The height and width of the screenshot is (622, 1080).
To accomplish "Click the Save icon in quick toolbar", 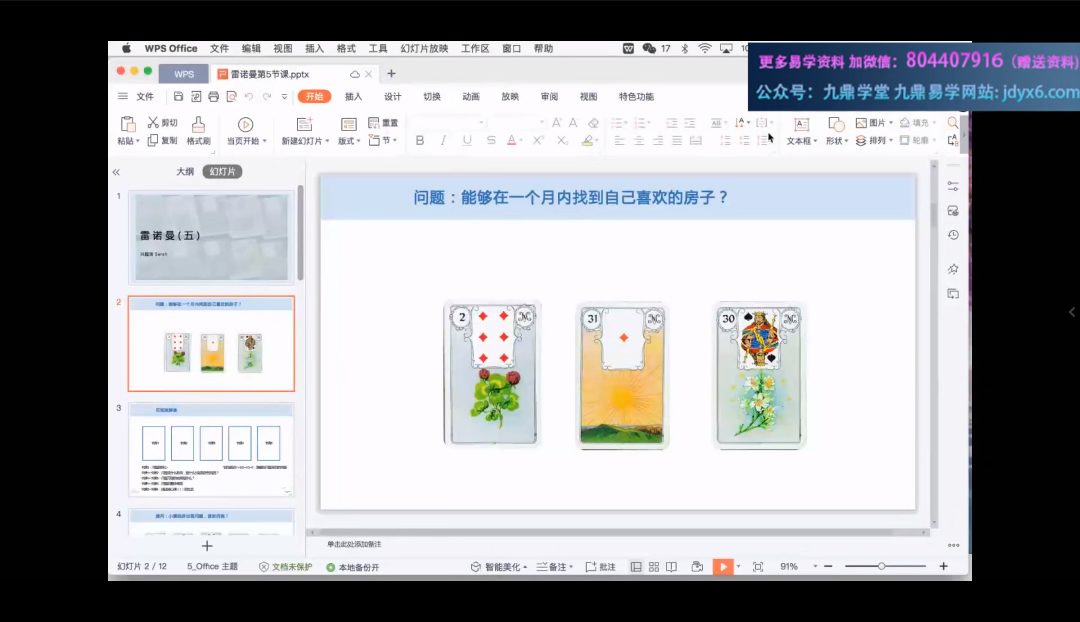I will coord(178,97).
